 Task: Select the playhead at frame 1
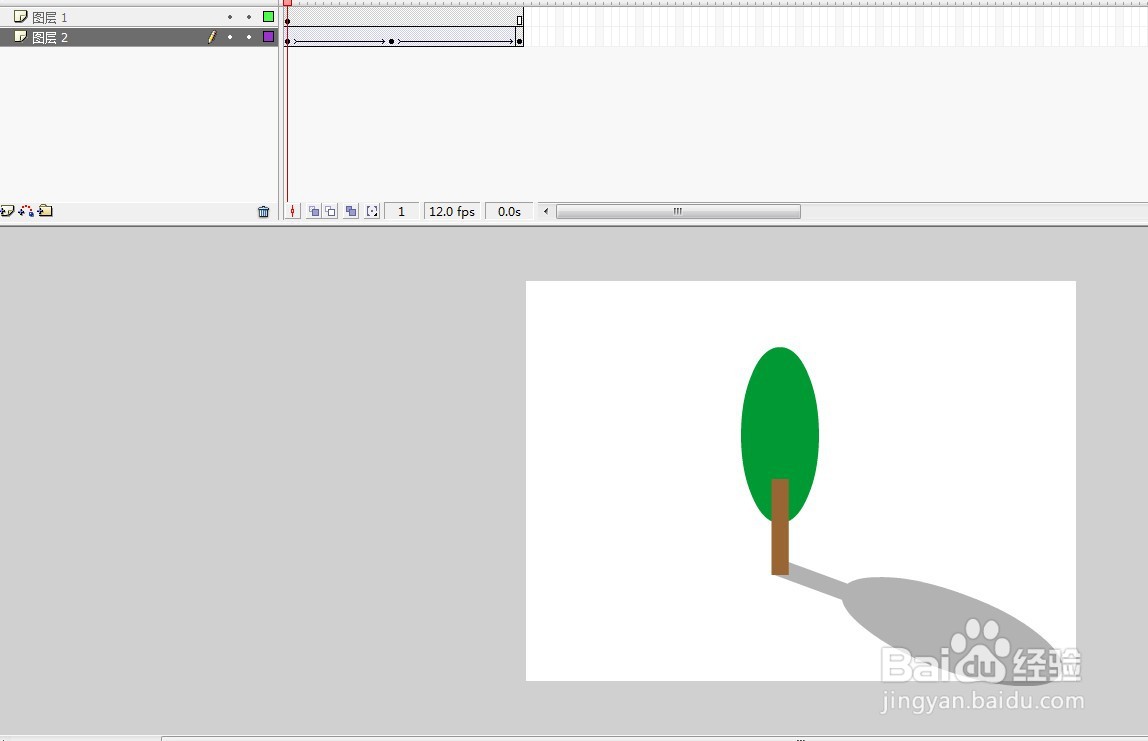point(287,4)
